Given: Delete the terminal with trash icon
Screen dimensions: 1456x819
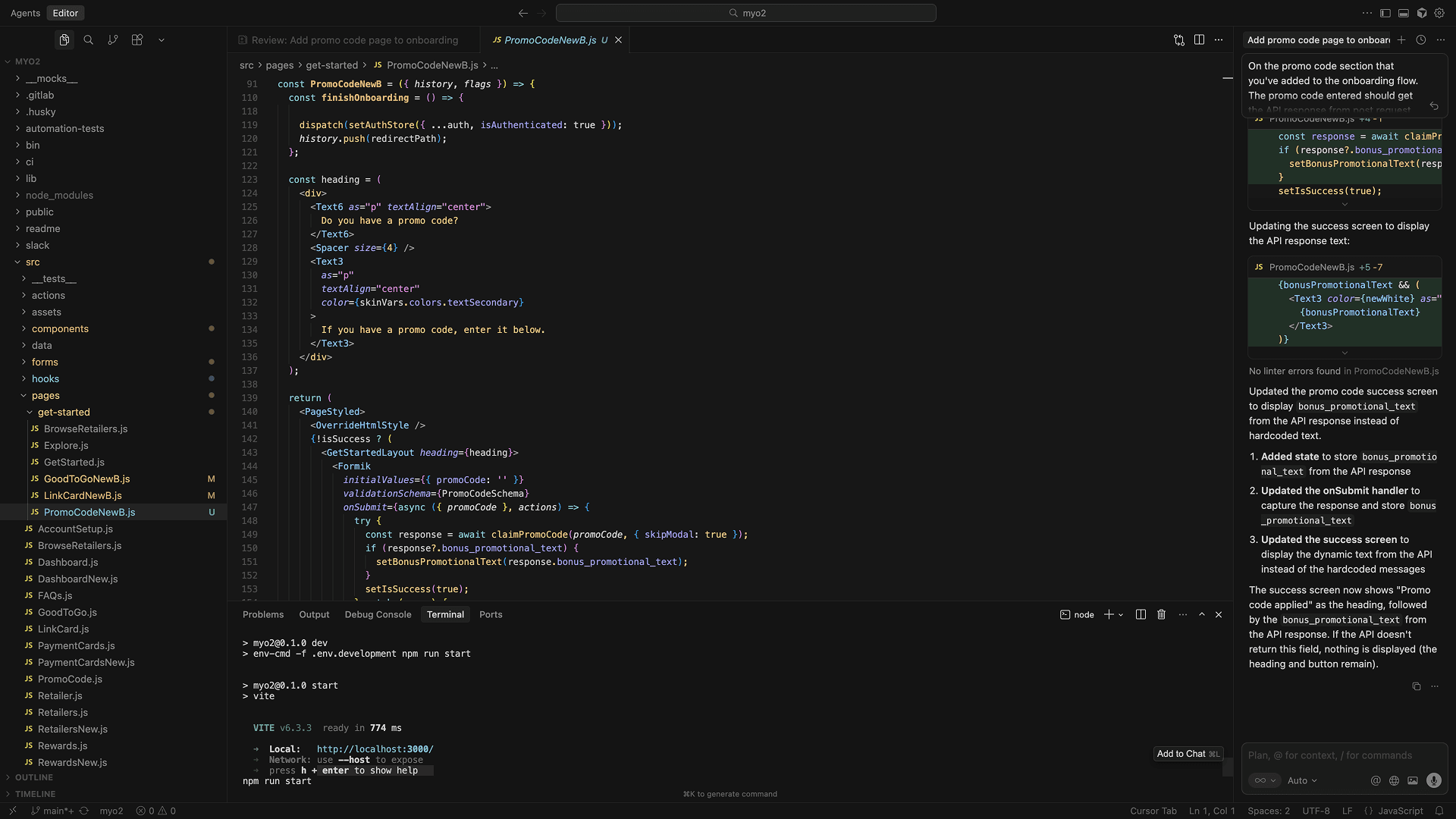Looking at the screenshot, I should tap(1161, 614).
